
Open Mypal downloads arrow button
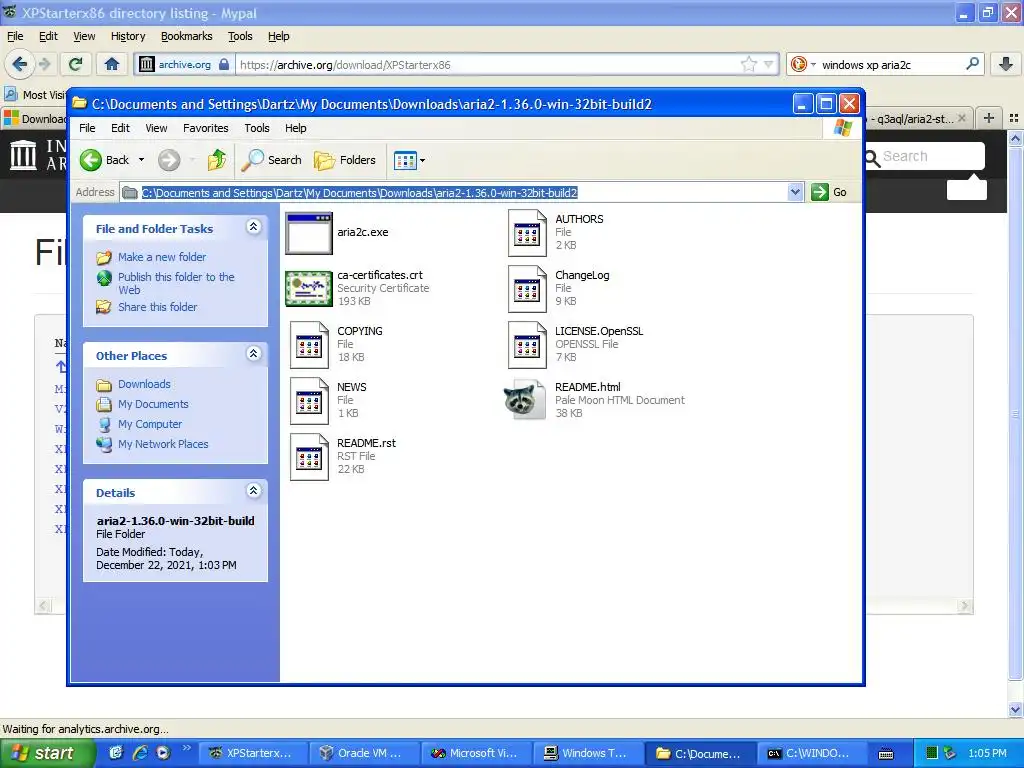(1006, 64)
